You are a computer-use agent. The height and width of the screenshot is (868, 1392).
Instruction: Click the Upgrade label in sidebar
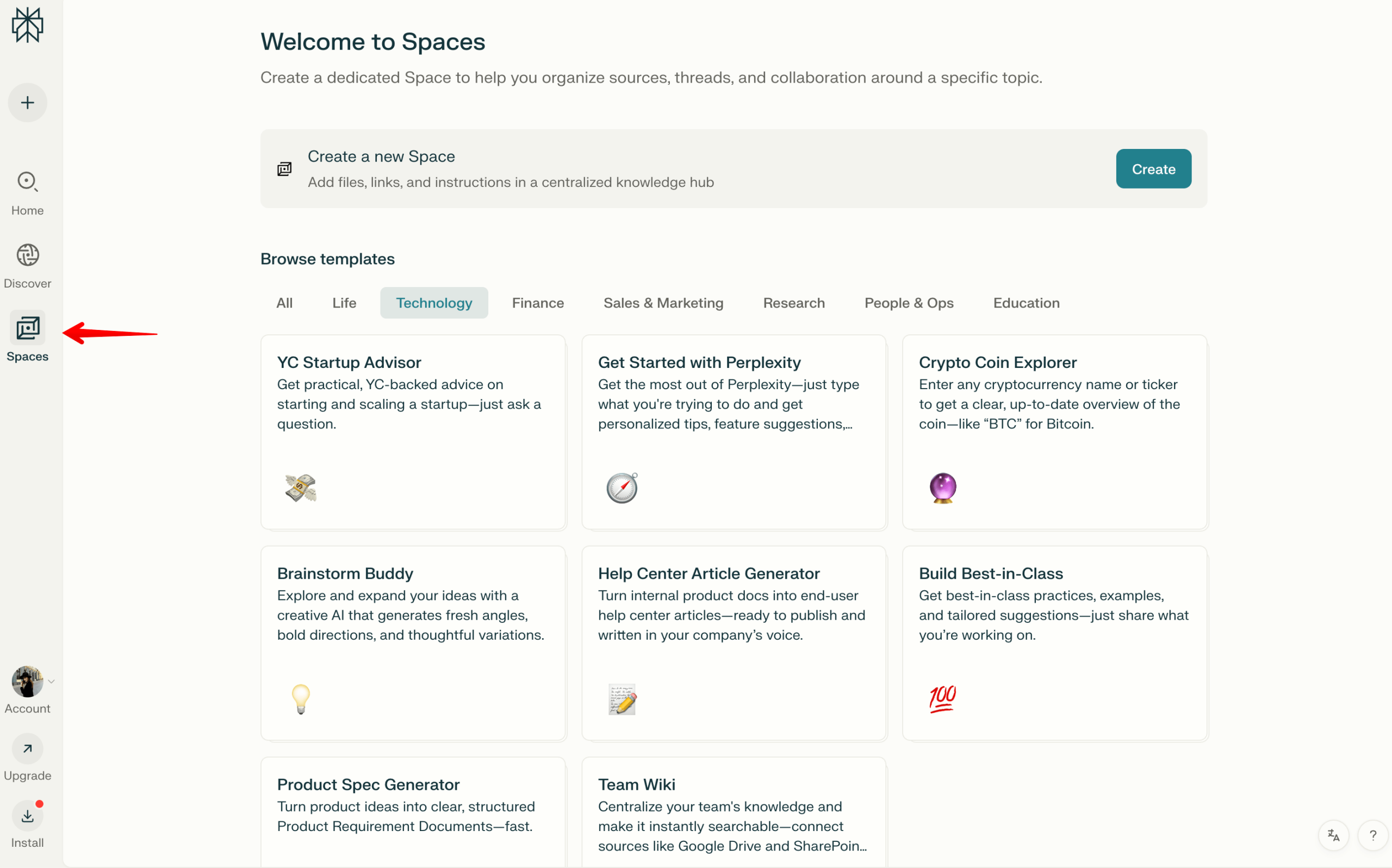tap(28, 775)
